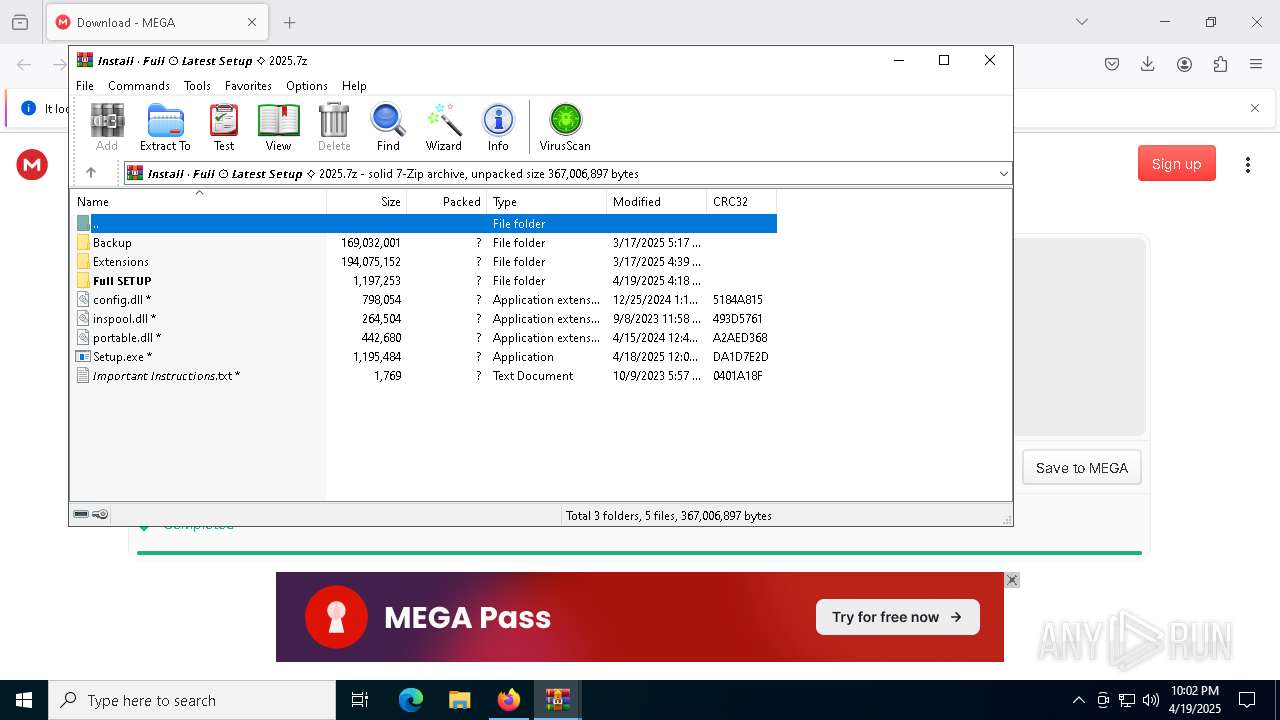Show hidden system tray icons chevron
Screen dimensions: 1280x720
tap(1078, 700)
